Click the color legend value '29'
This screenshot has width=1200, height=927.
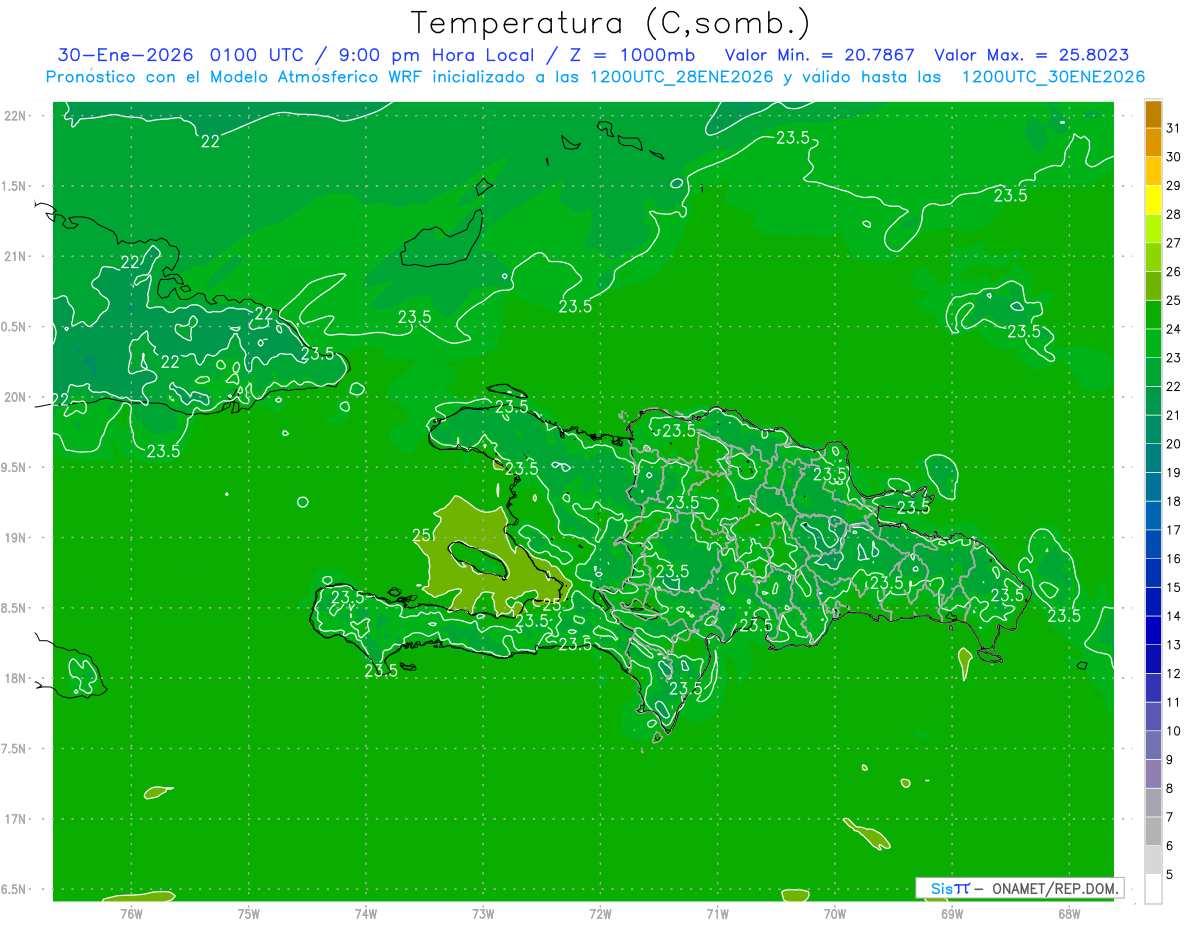(x=1173, y=186)
